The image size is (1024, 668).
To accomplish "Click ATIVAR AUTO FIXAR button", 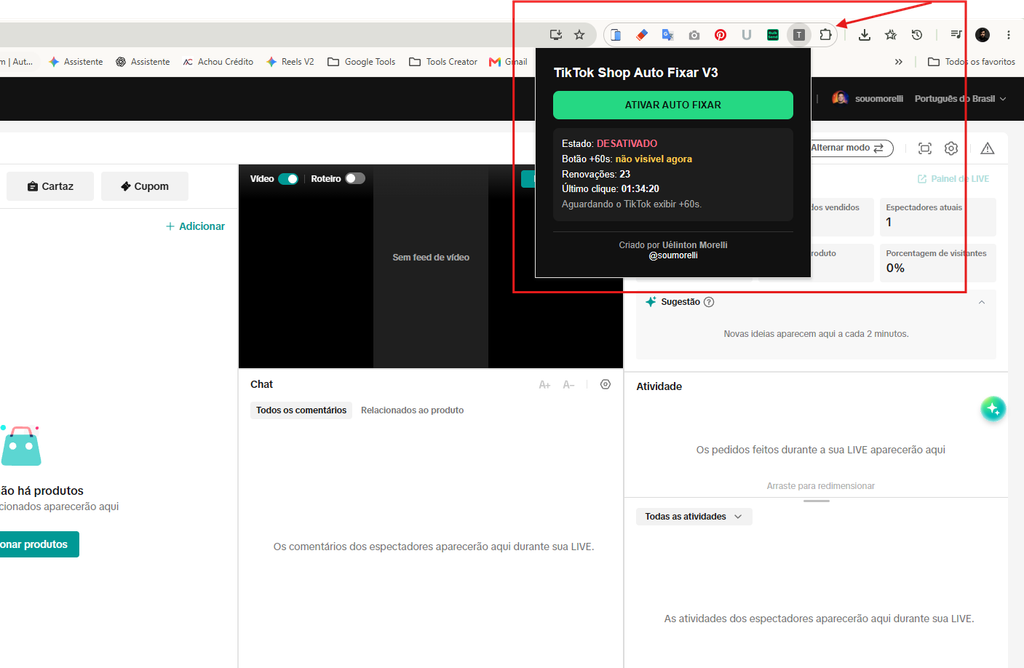I will click(x=673, y=105).
